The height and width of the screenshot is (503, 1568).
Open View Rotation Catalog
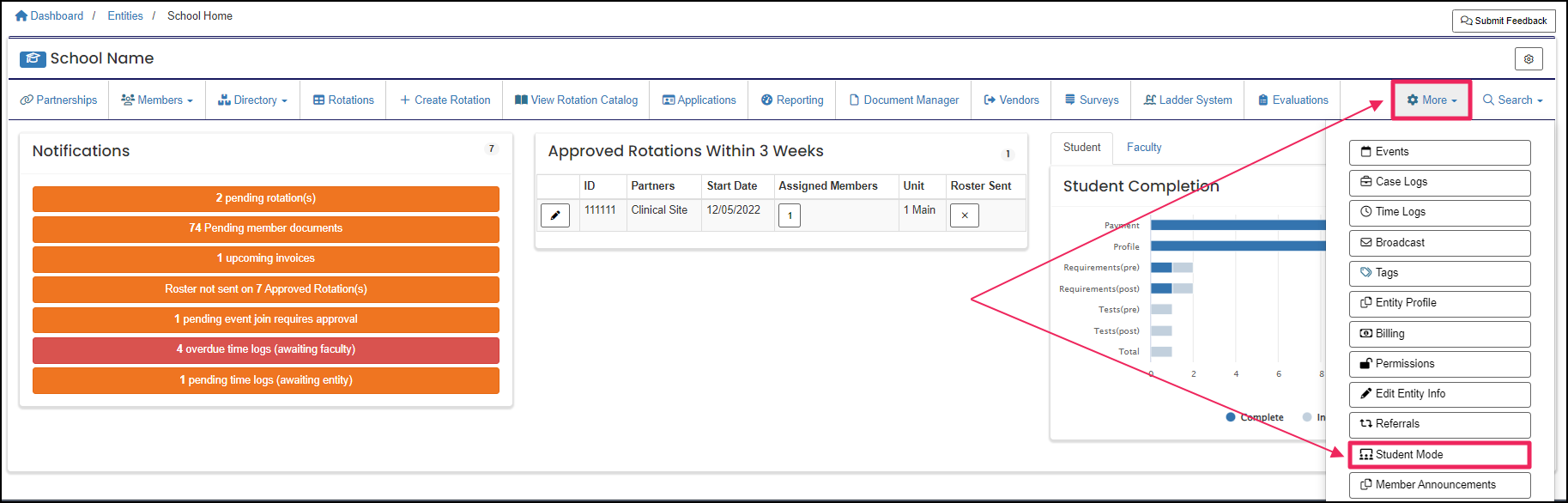(x=576, y=100)
